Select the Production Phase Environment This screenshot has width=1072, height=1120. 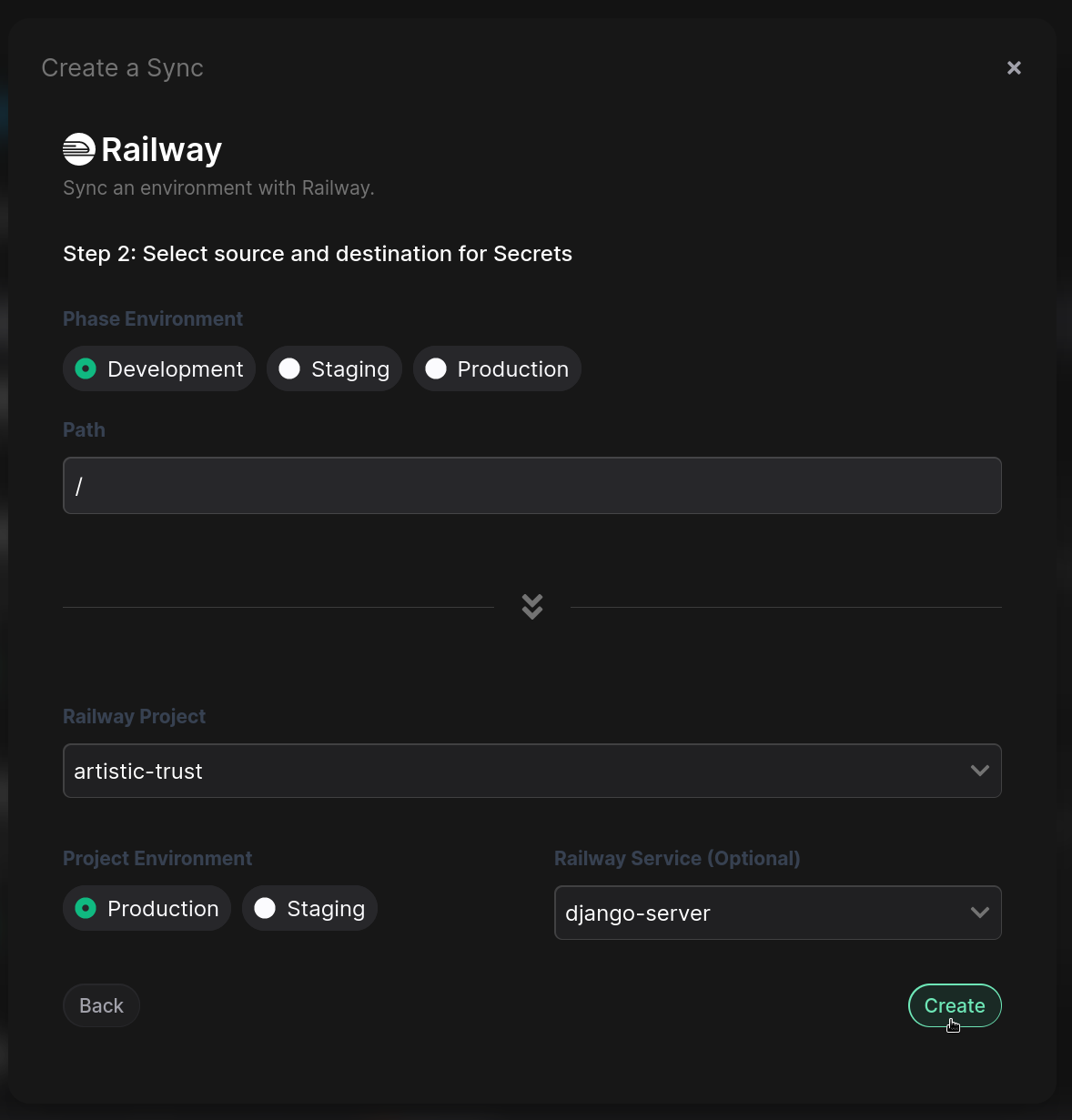(497, 368)
